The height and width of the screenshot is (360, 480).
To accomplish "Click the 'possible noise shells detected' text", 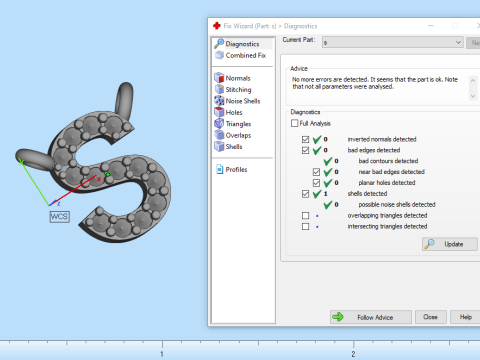I will pos(397,205).
